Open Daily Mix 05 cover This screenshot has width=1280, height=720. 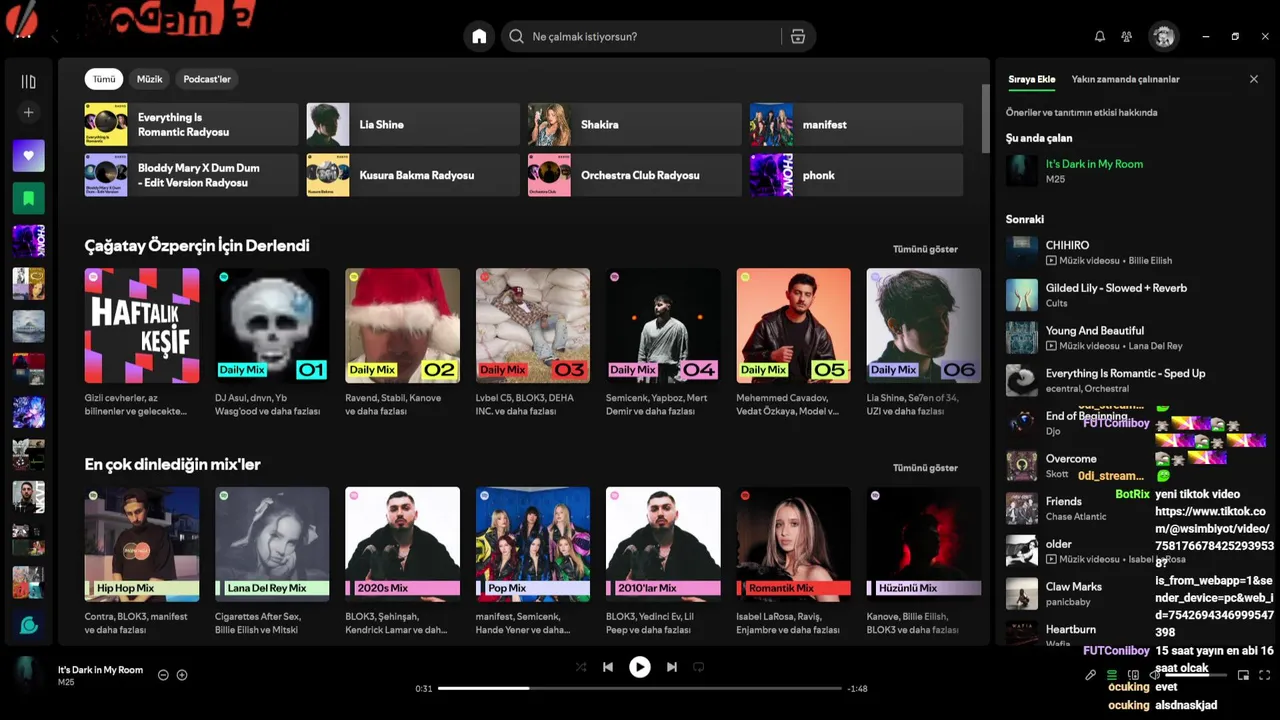793,325
